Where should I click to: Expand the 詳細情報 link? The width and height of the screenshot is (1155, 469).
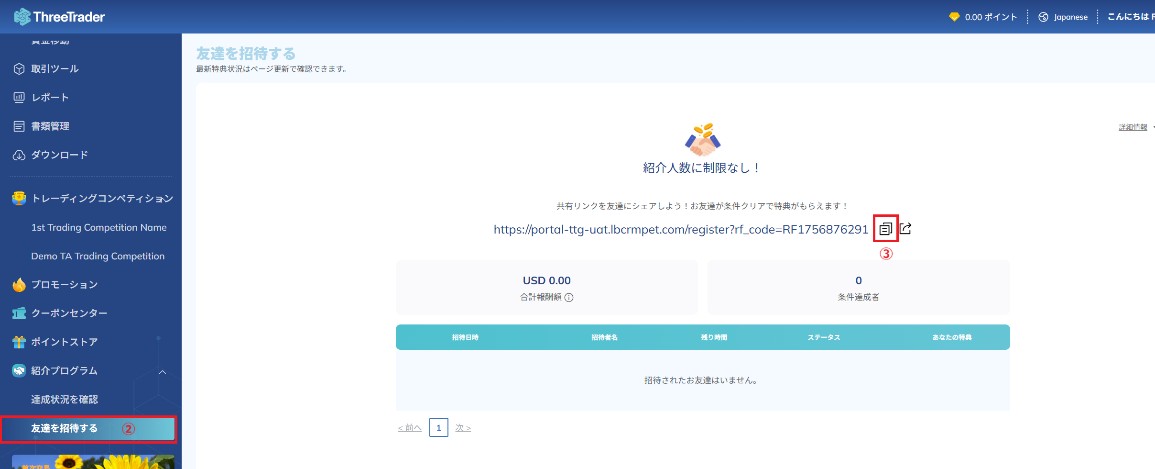1133,127
